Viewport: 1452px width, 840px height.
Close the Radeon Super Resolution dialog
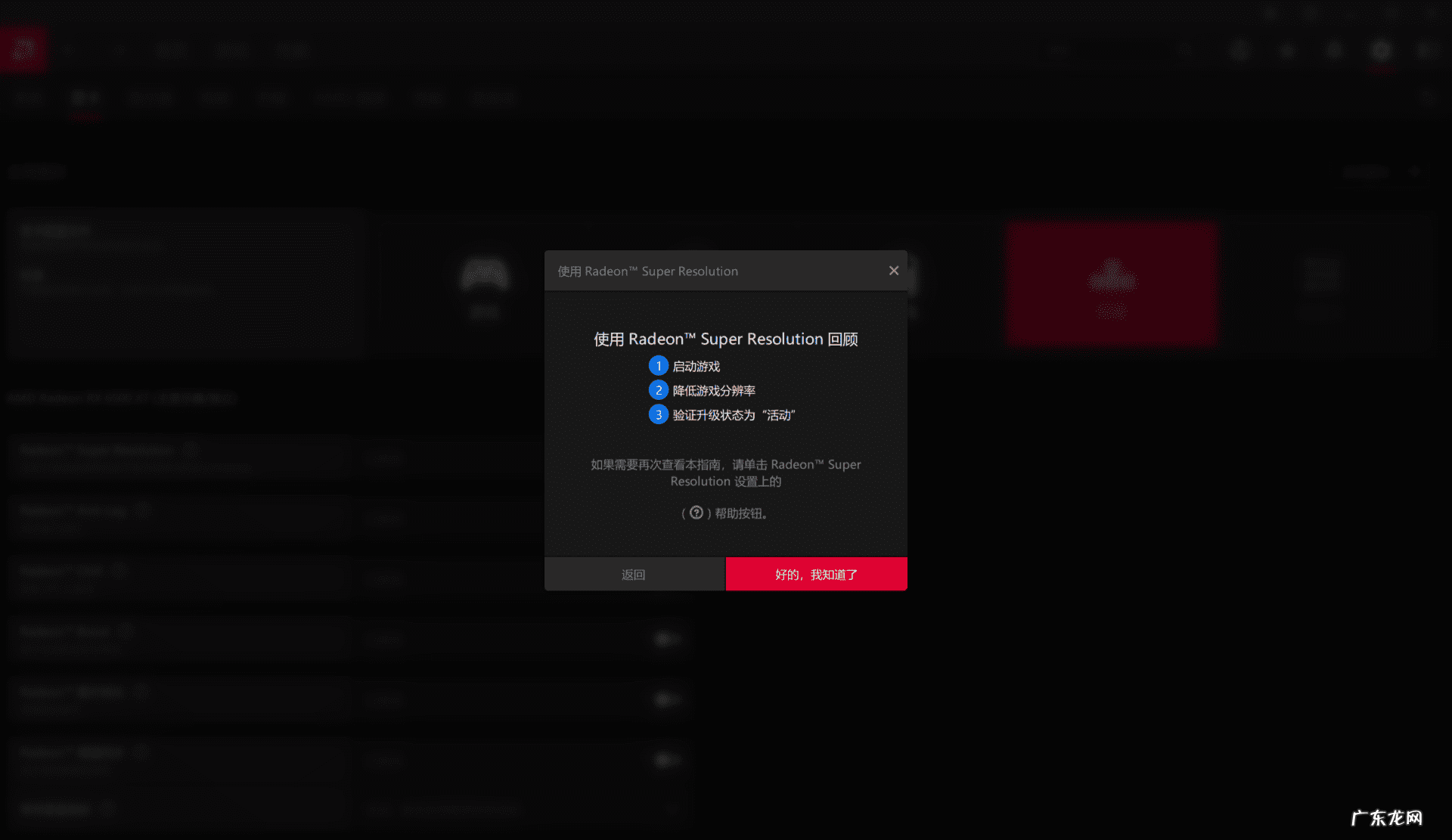[x=893, y=271]
